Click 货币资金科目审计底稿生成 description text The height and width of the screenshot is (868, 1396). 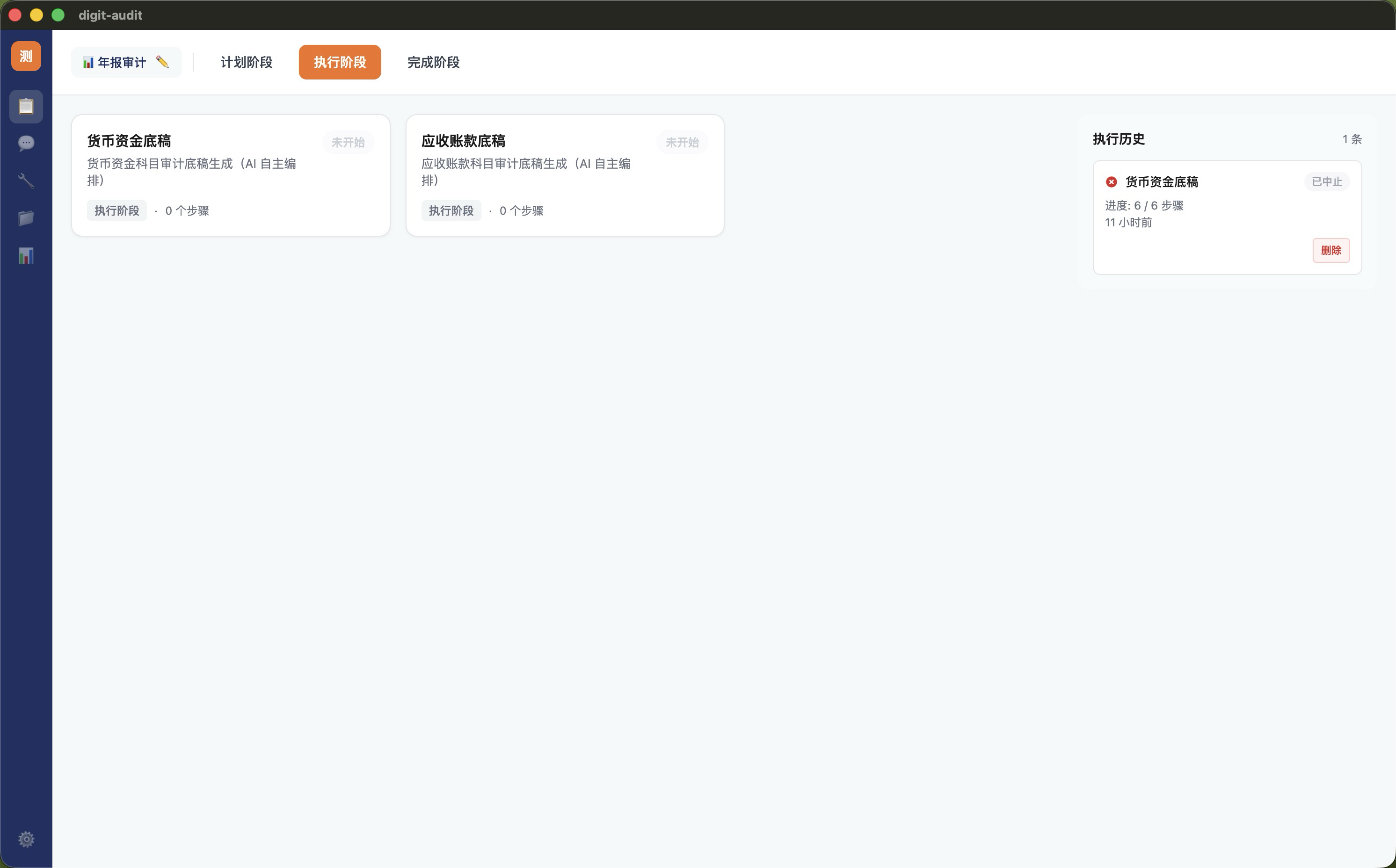point(192,172)
